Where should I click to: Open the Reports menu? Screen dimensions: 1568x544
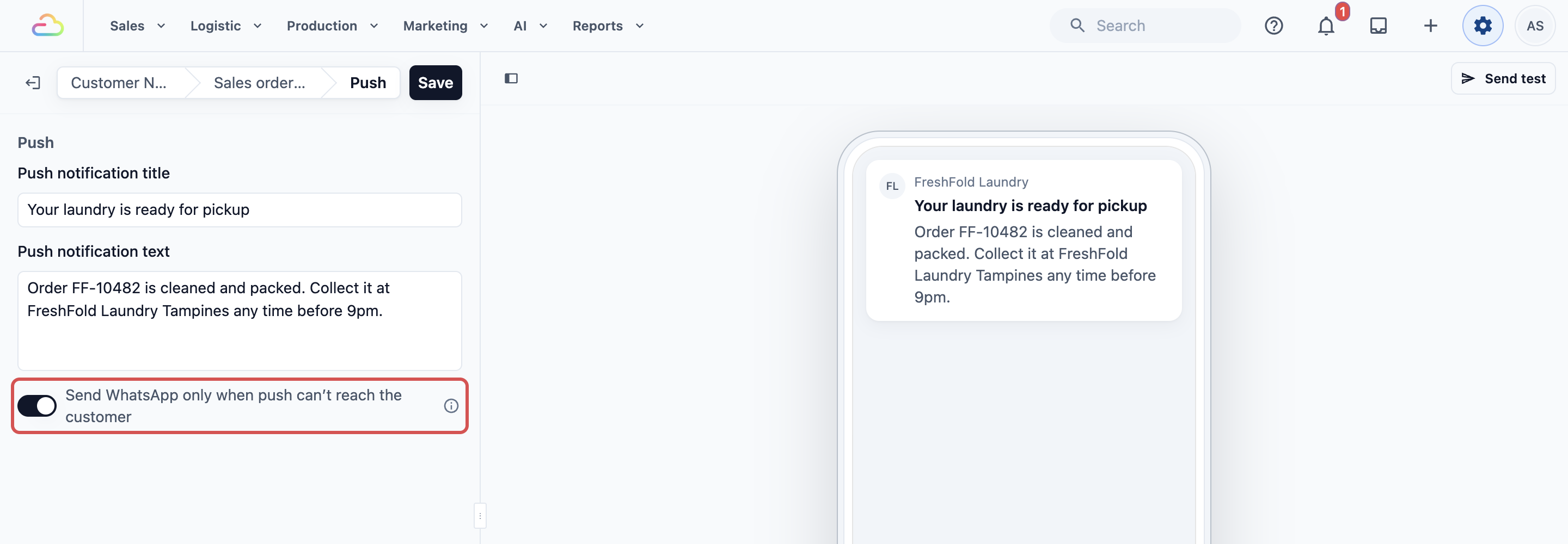coord(608,26)
